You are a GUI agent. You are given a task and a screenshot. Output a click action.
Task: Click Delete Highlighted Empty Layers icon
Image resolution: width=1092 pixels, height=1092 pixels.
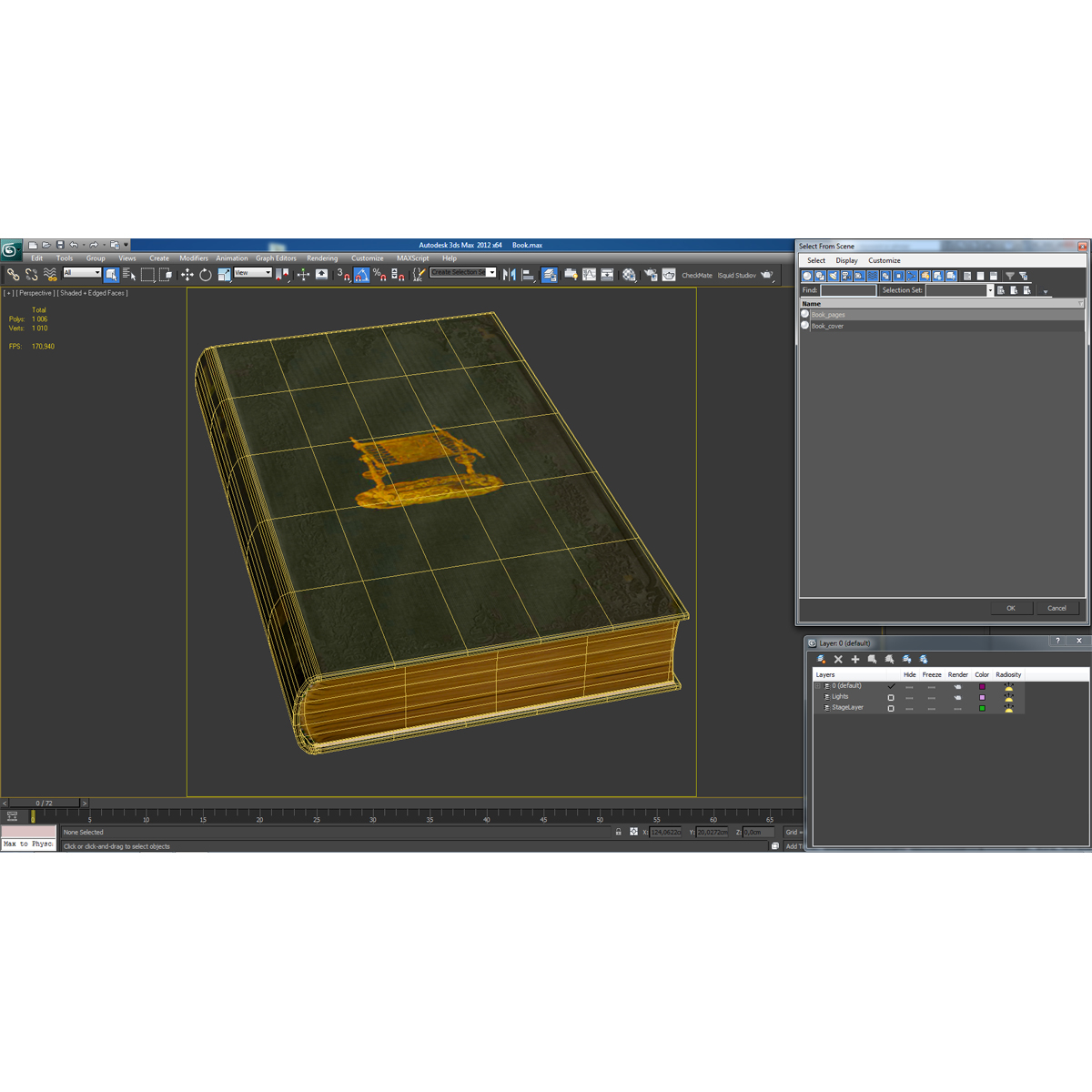(x=838, y=659)
